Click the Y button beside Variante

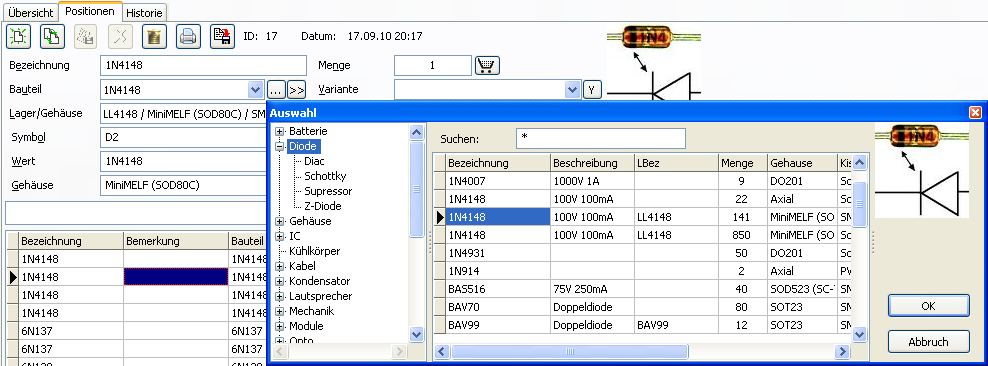592,89
